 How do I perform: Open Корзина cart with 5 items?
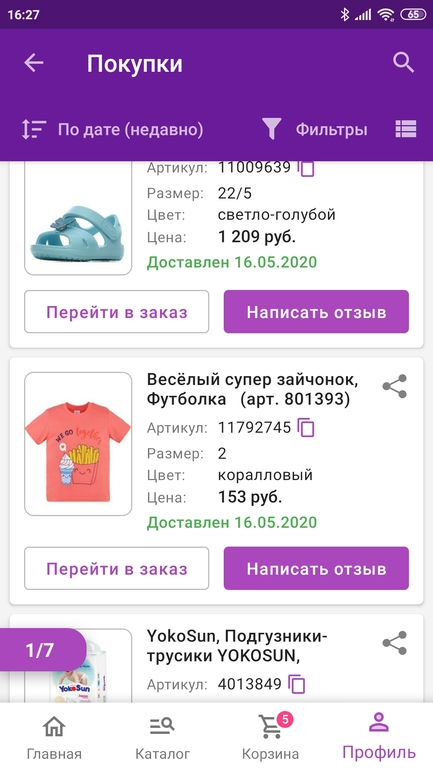click(x=271, y=737)
